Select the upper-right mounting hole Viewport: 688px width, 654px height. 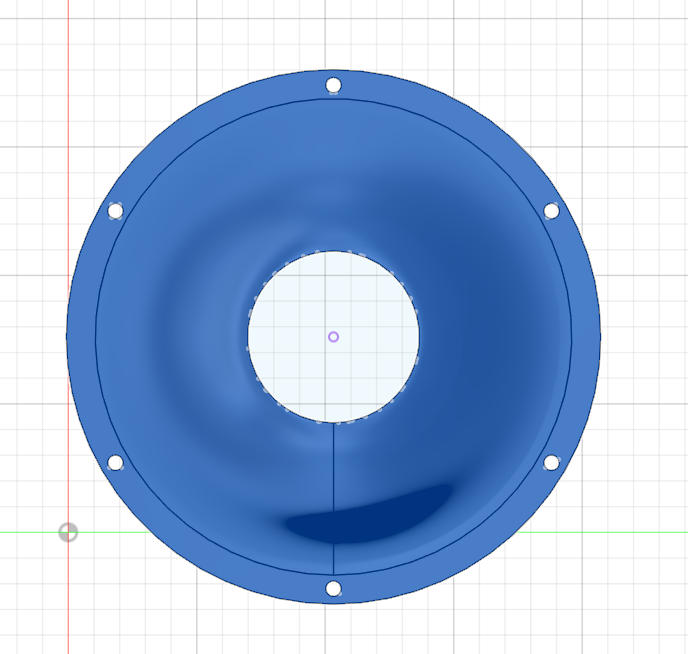coord(551,211)
